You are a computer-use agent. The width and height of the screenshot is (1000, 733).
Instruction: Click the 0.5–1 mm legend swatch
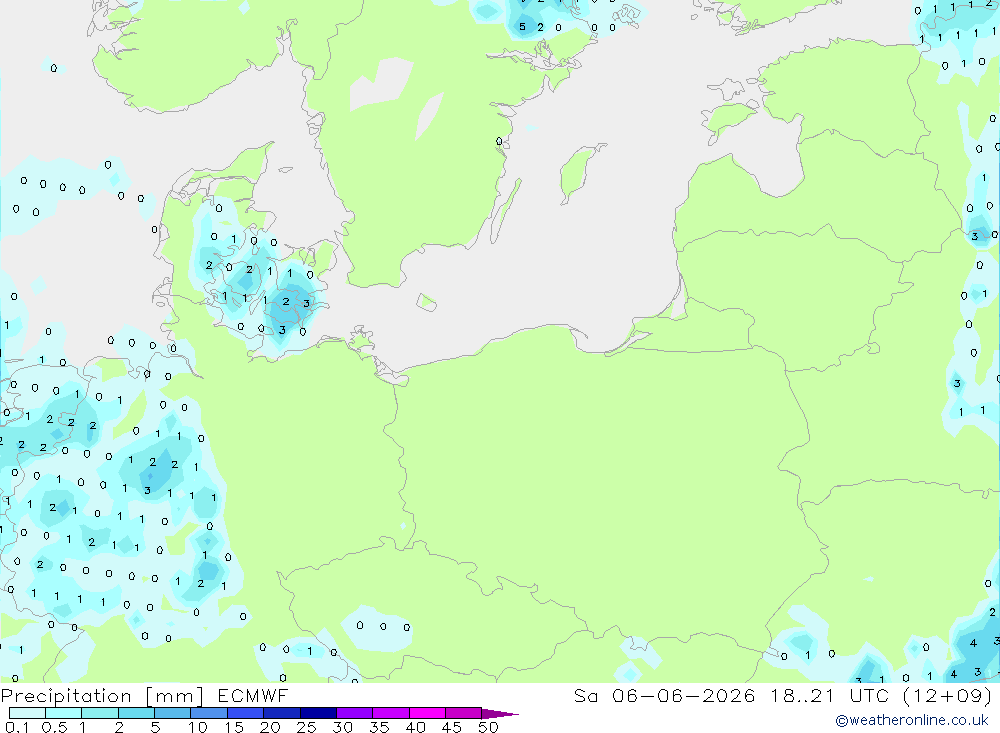(x=64, y=713)
